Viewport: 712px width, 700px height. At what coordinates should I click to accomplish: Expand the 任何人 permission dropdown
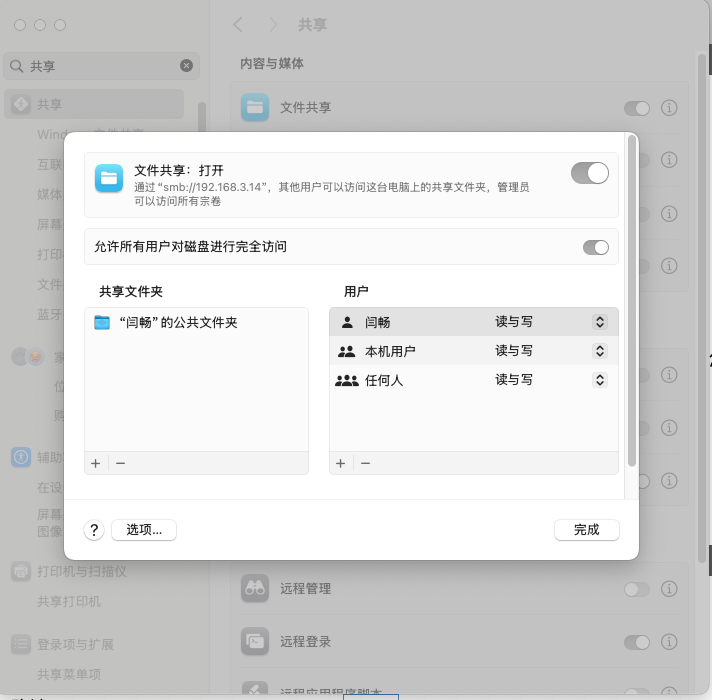599,380
